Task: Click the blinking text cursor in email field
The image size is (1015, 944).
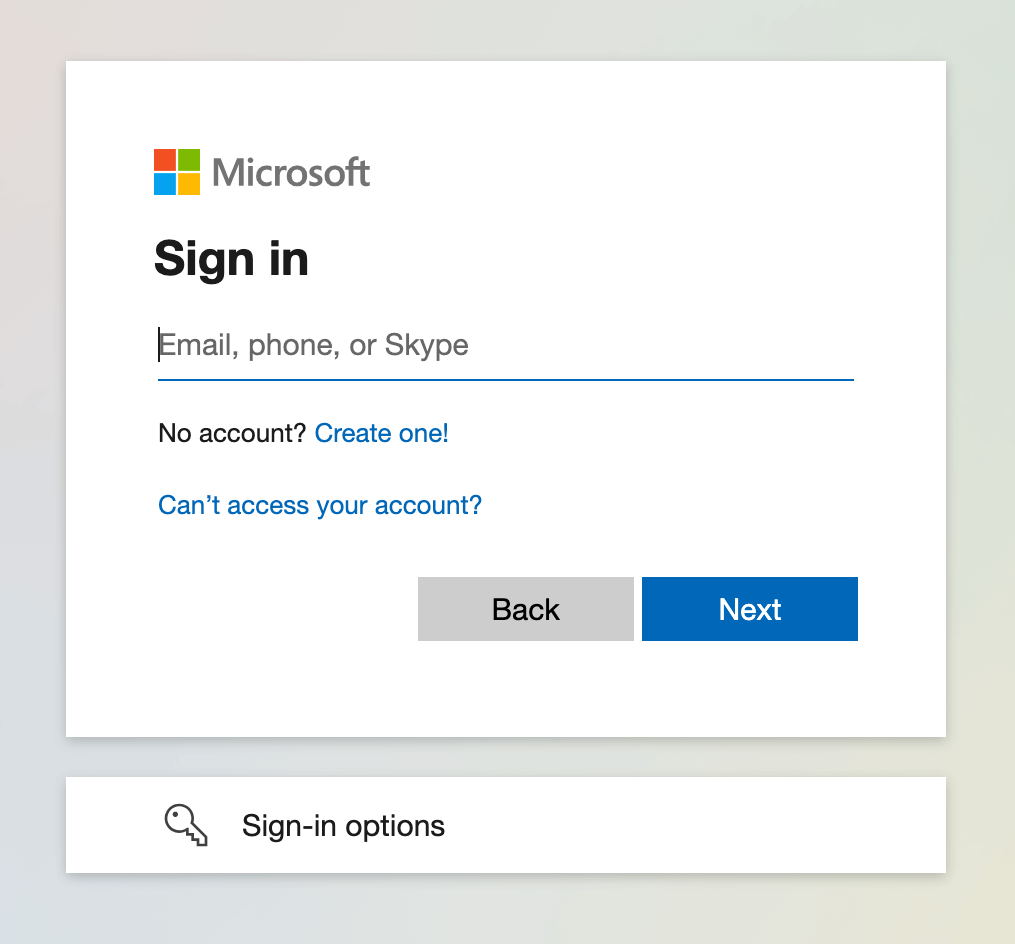Action: pyautogui.click(x=159, y=344)
